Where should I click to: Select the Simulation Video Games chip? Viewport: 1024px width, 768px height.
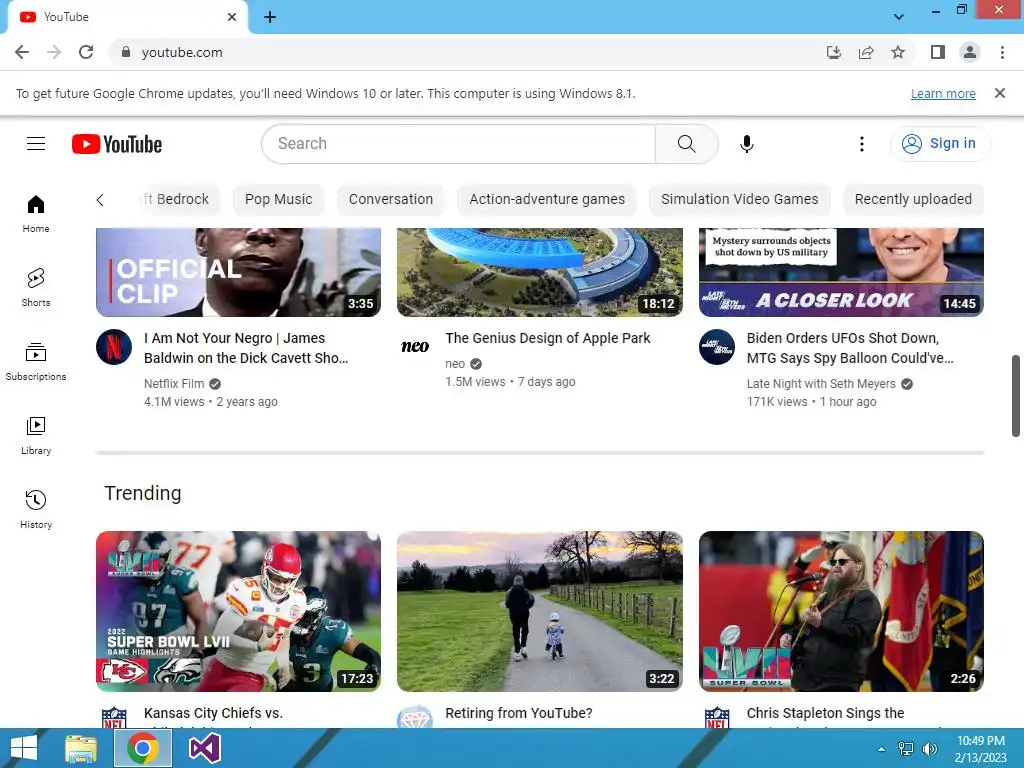[739, 199]
